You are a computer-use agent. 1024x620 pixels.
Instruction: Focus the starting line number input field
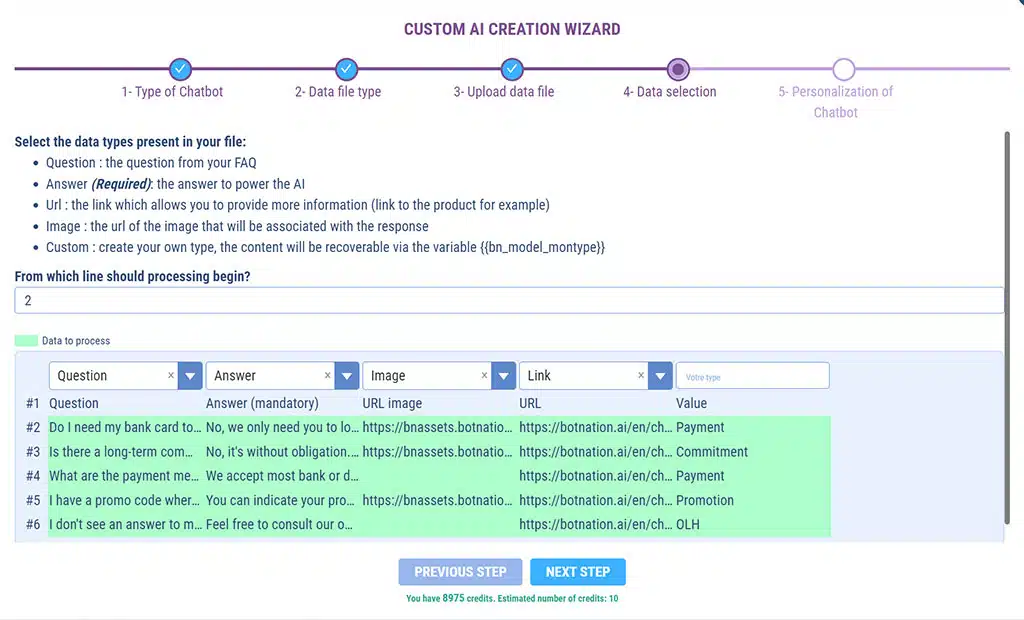click(509, 301)
